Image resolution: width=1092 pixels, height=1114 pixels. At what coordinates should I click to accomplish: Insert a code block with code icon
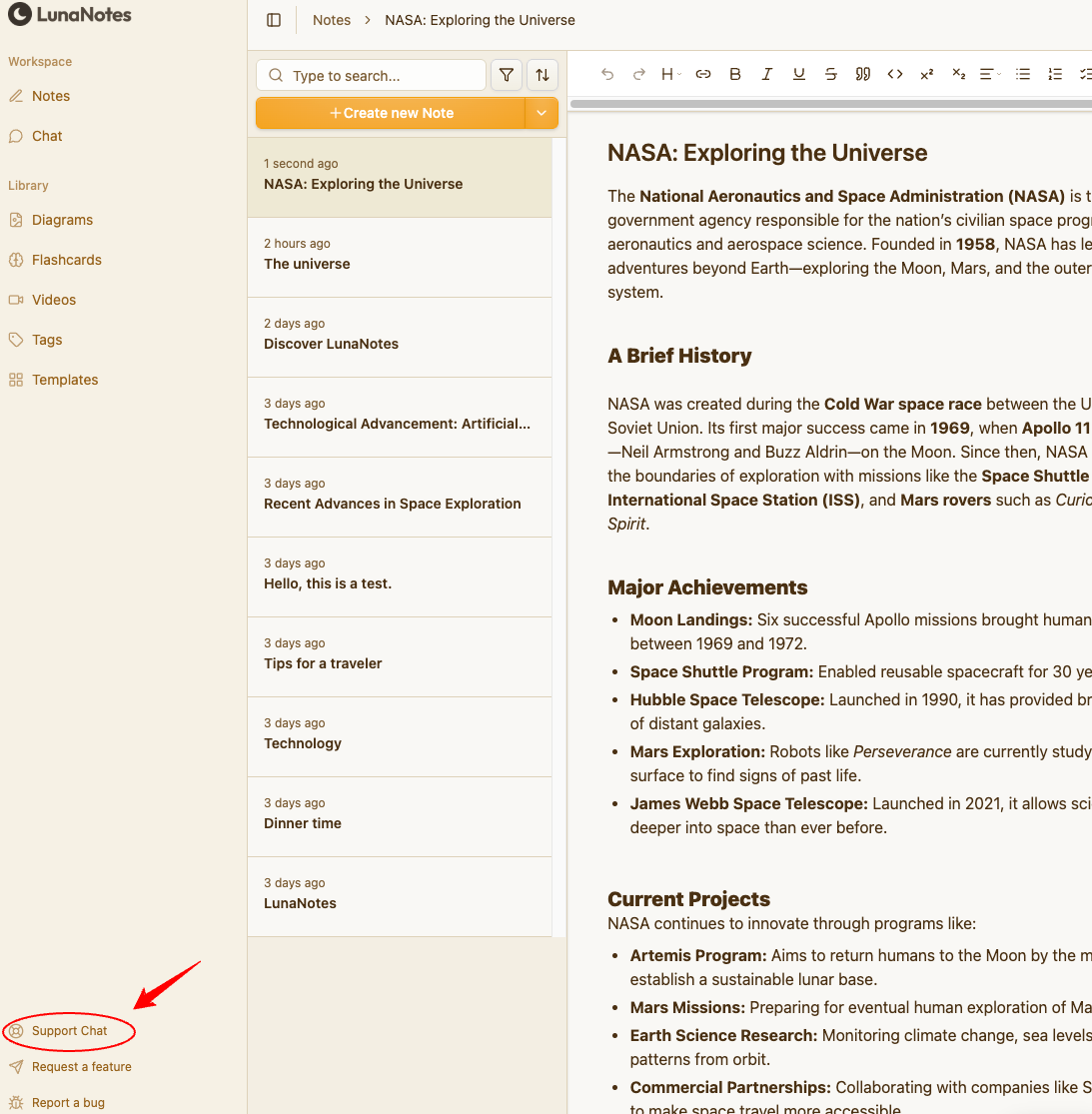point(895,74)
